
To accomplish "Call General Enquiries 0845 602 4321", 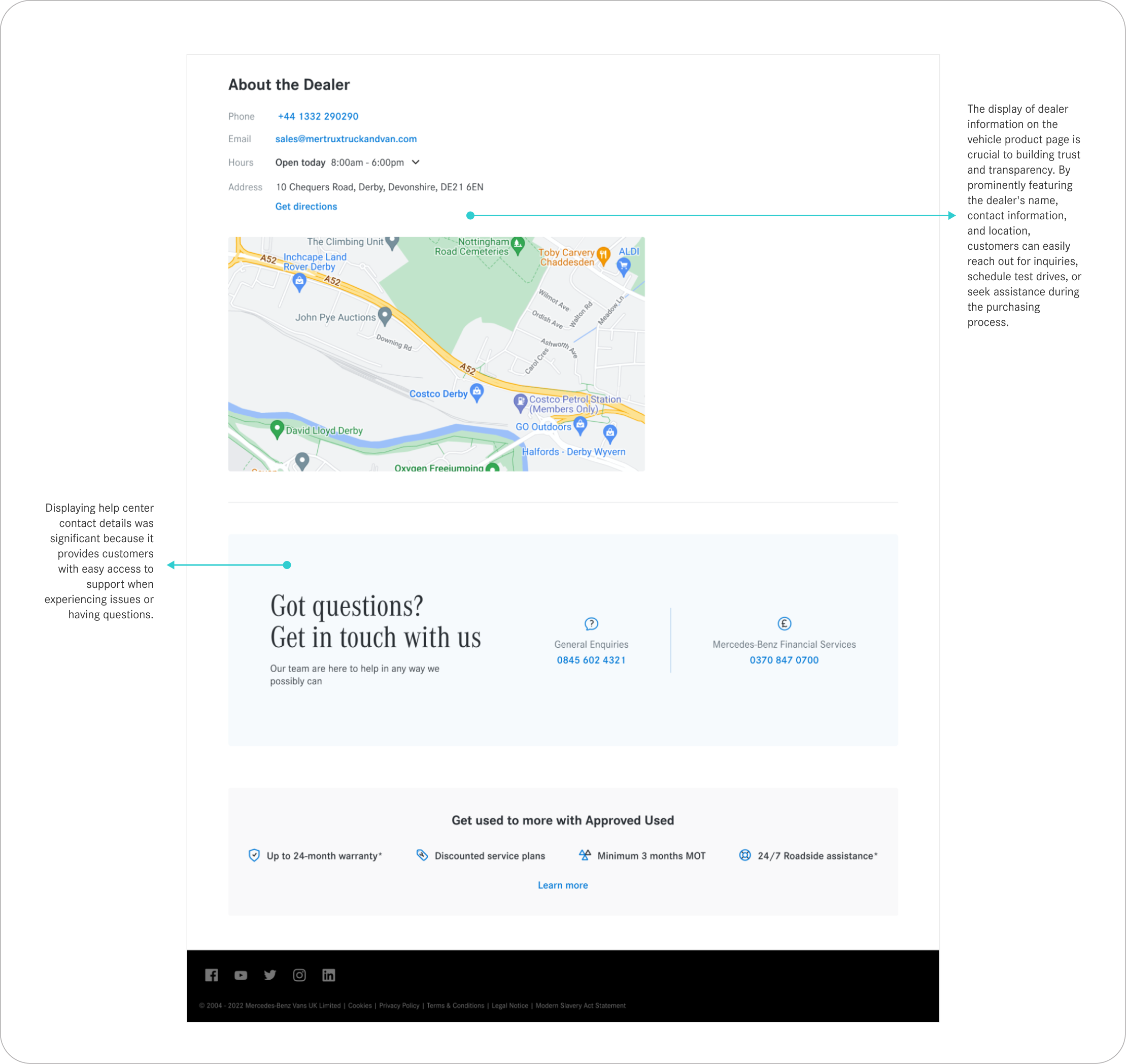I will [591, 660].
